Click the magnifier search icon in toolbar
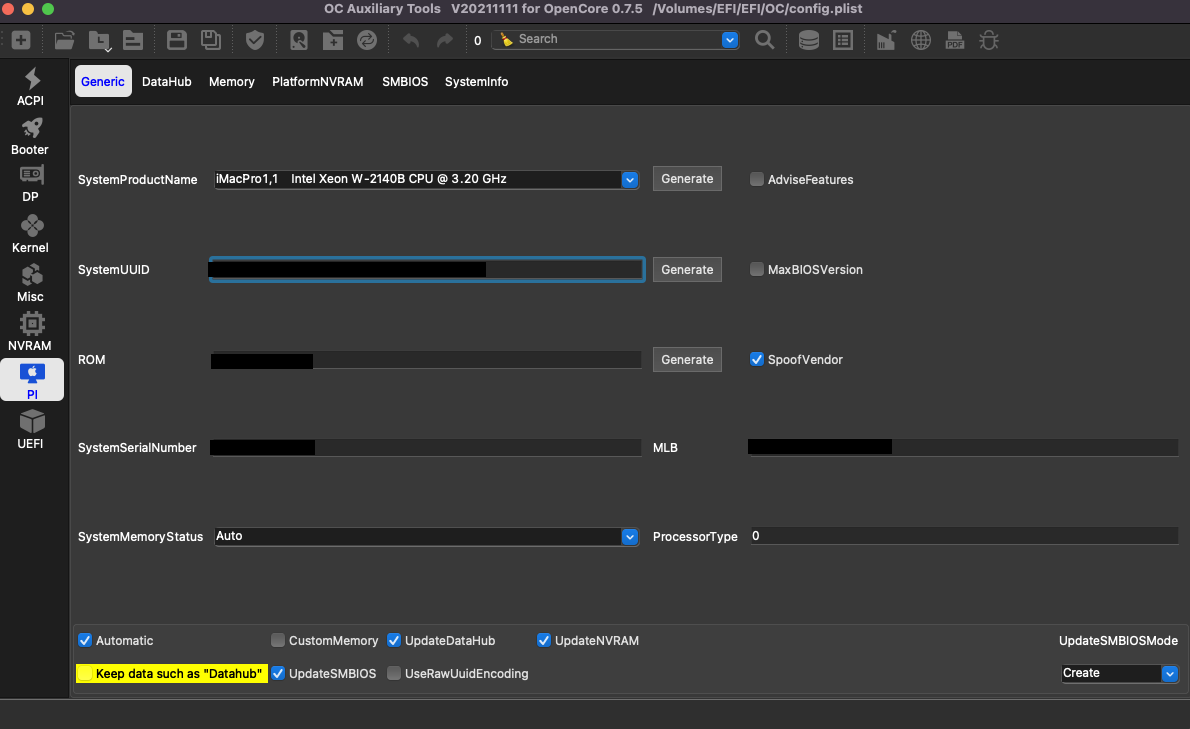Image resolution: width=1190 pixels, height=729 pixels. coord(764,40)
